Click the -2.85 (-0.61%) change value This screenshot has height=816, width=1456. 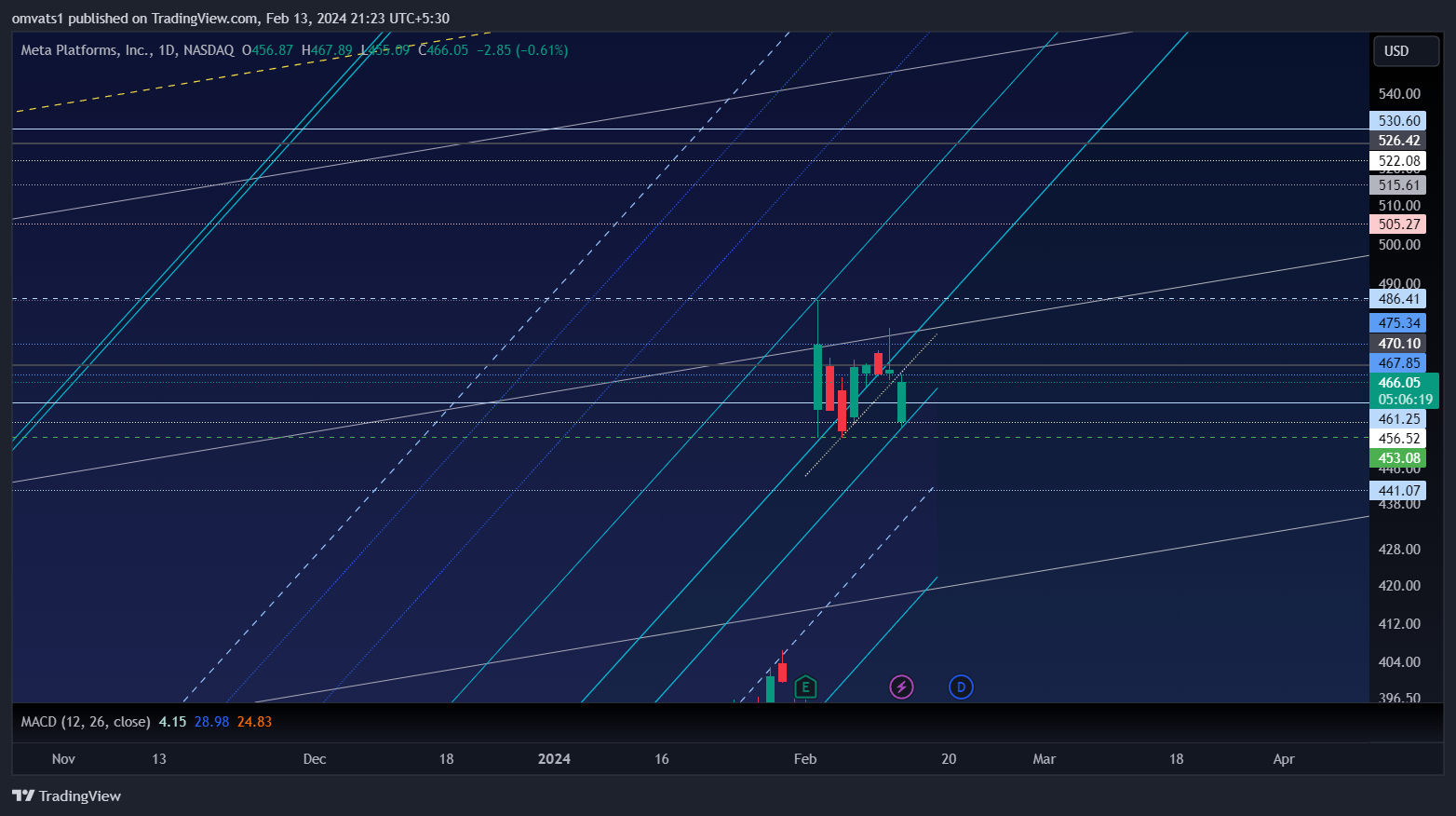coord(522,50)
